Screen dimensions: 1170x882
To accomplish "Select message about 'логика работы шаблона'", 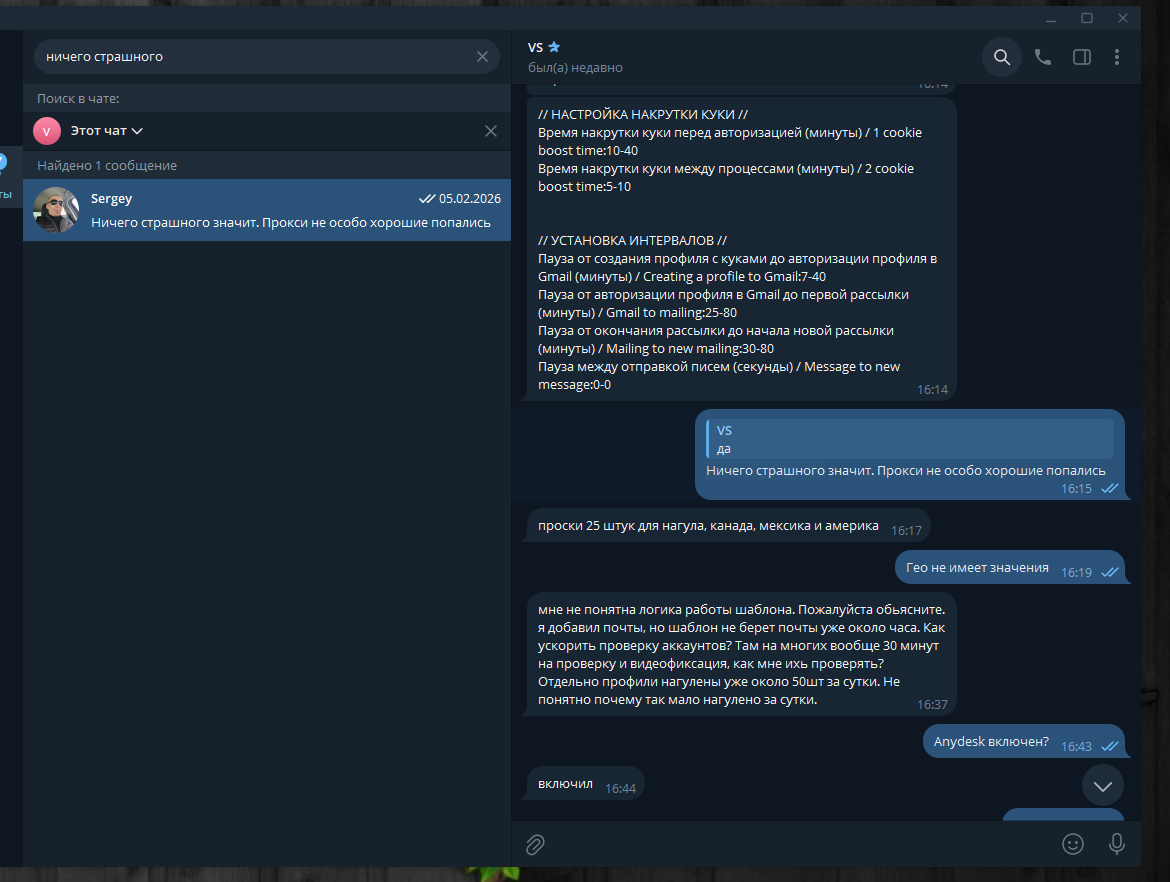I will coord(741,654).
